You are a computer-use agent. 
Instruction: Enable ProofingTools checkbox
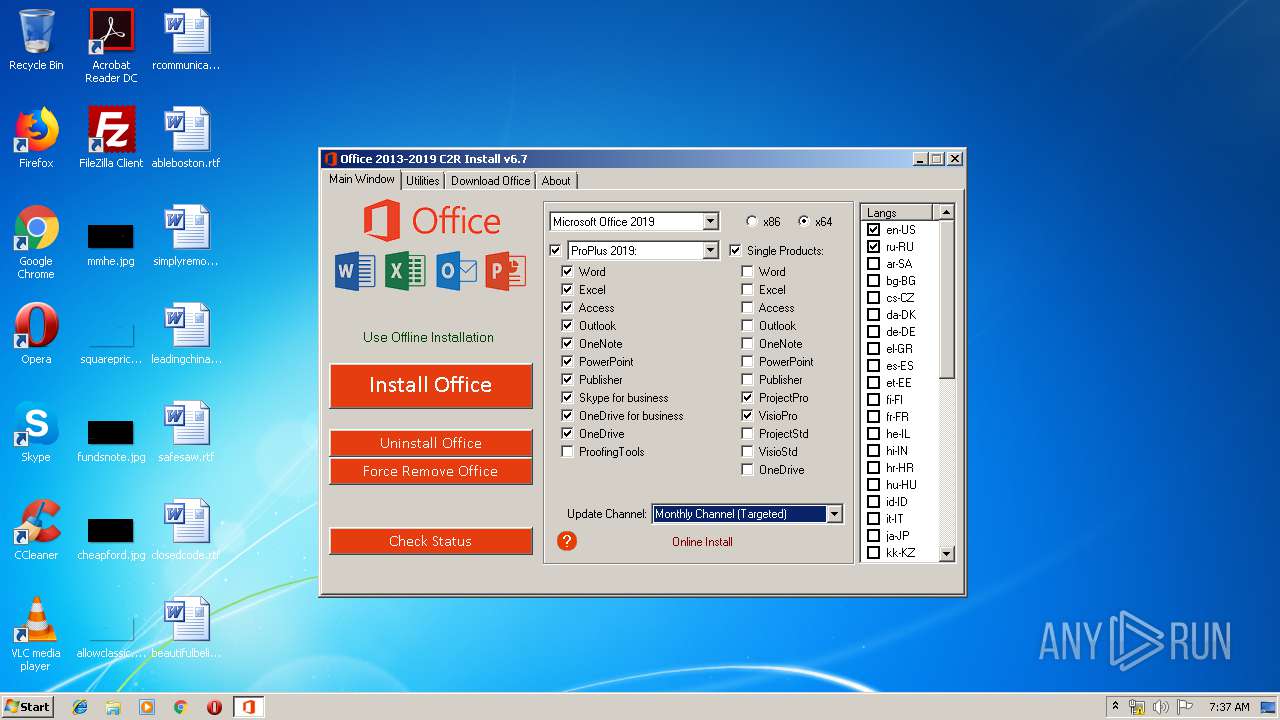567,451
